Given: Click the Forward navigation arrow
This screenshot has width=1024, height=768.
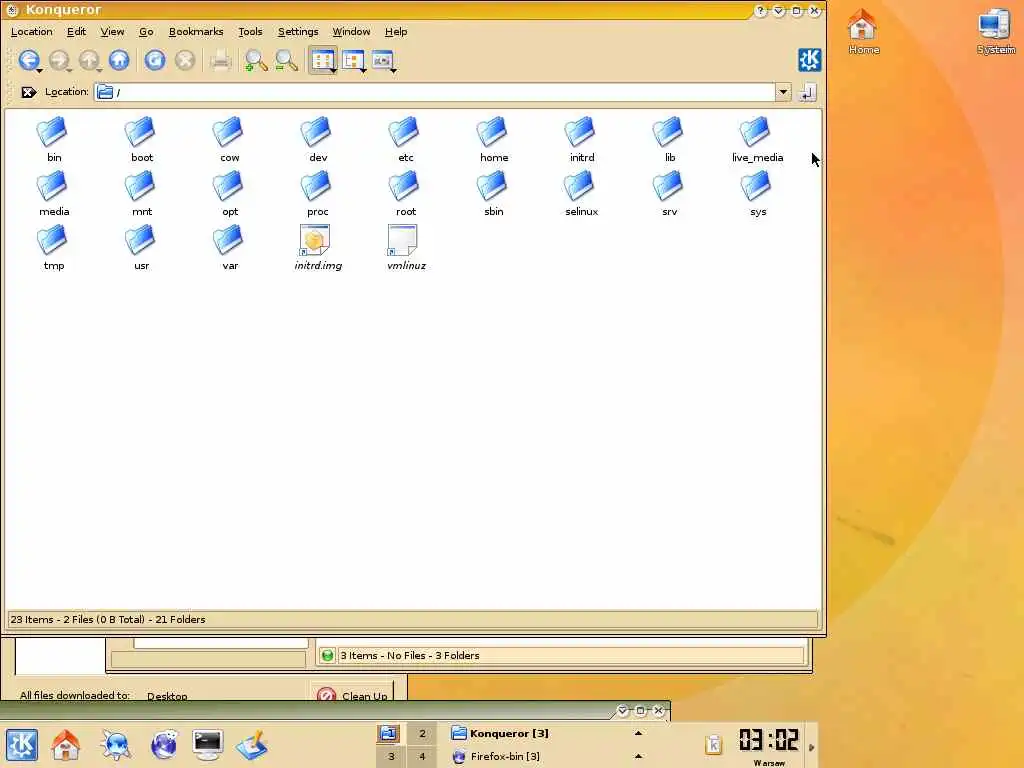Looking at the screenshot, I should coord(59,60).
